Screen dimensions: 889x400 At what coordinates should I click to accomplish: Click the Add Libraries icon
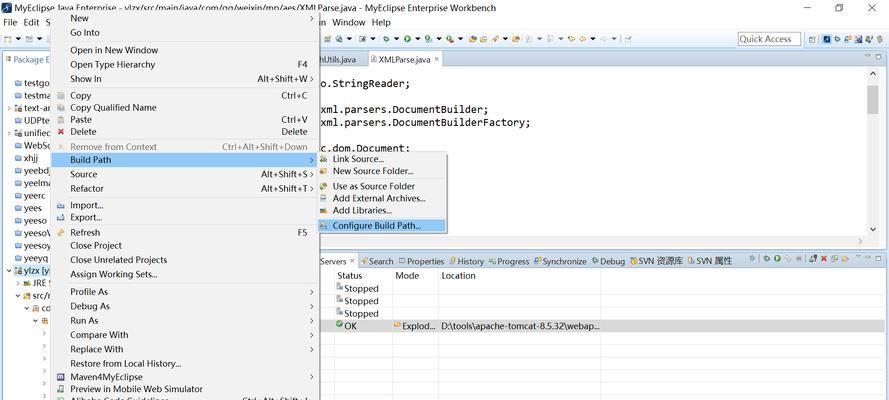tap(323, 210)
